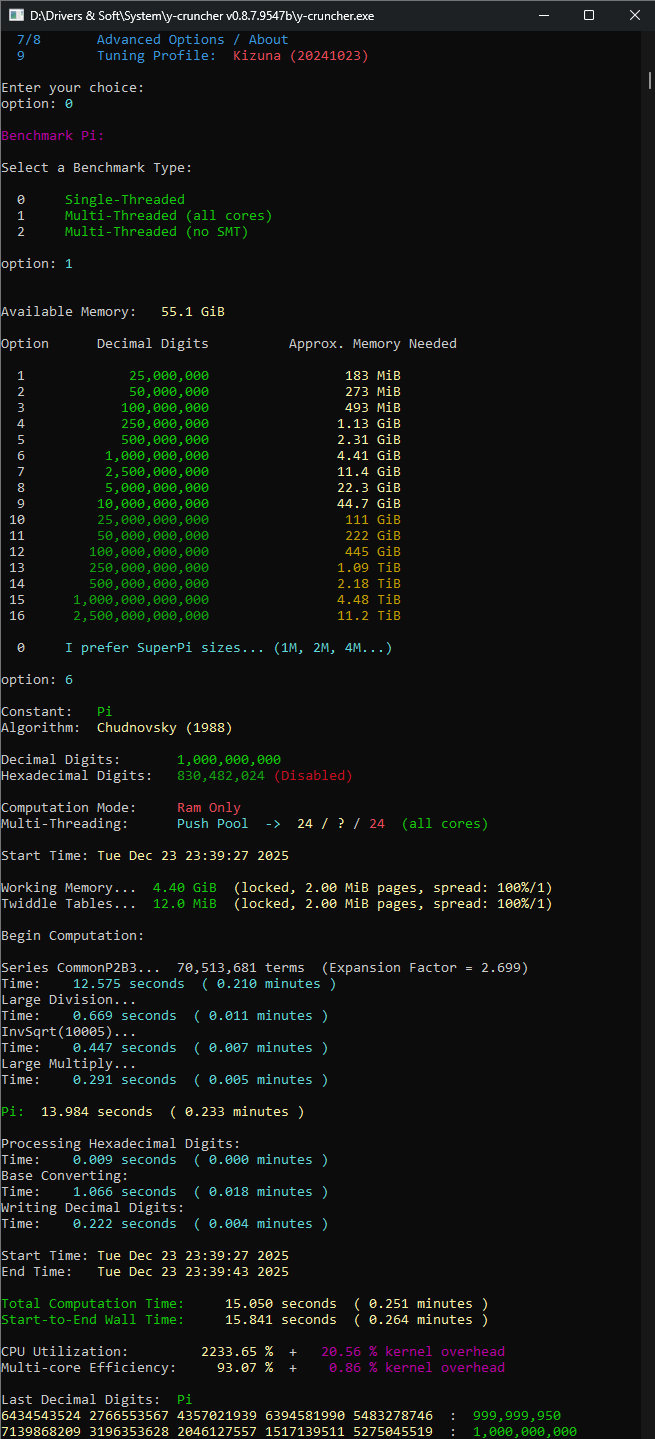Click the 'Available Memory: 55.1 GiB' line

[112, 312]
